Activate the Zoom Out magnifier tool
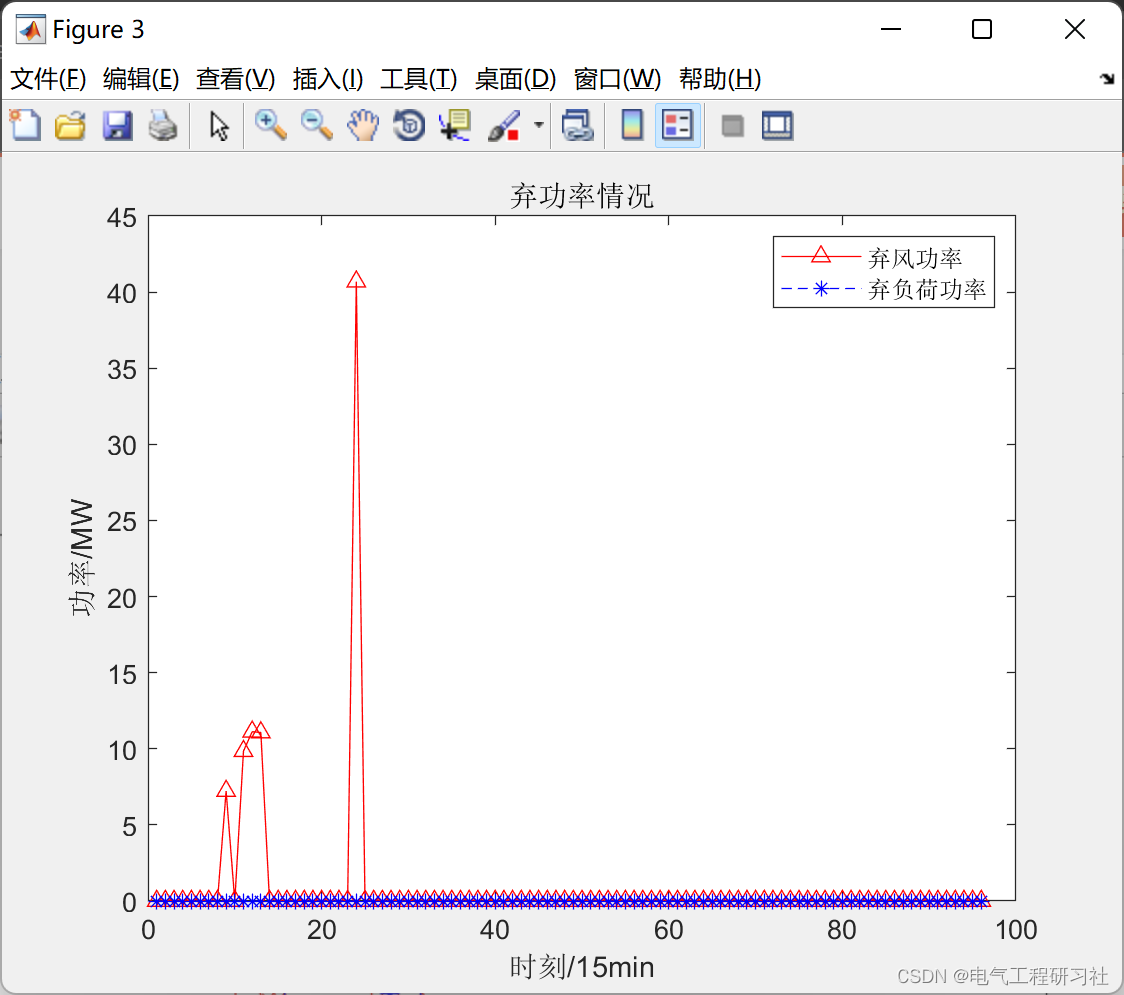This screenshot has width=1124, height=995. 317,125
